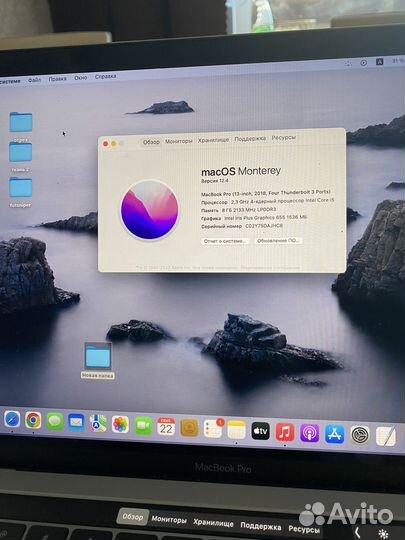
Task: Open the Messages app in the Dock
Action: [x=55, y=422]
